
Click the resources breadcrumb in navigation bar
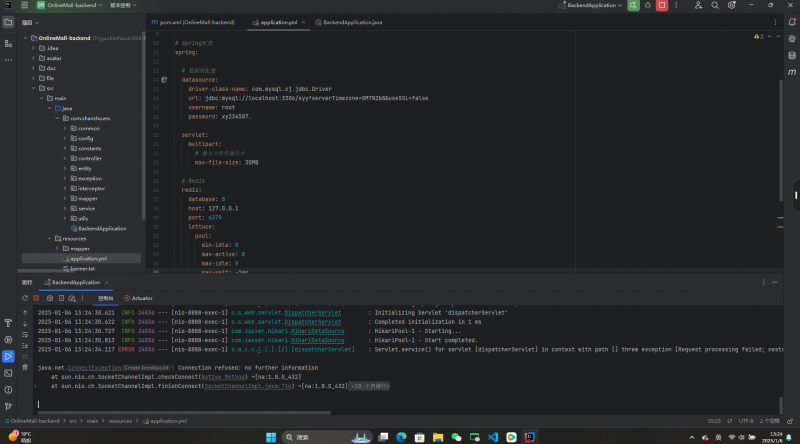click(120, 421)
